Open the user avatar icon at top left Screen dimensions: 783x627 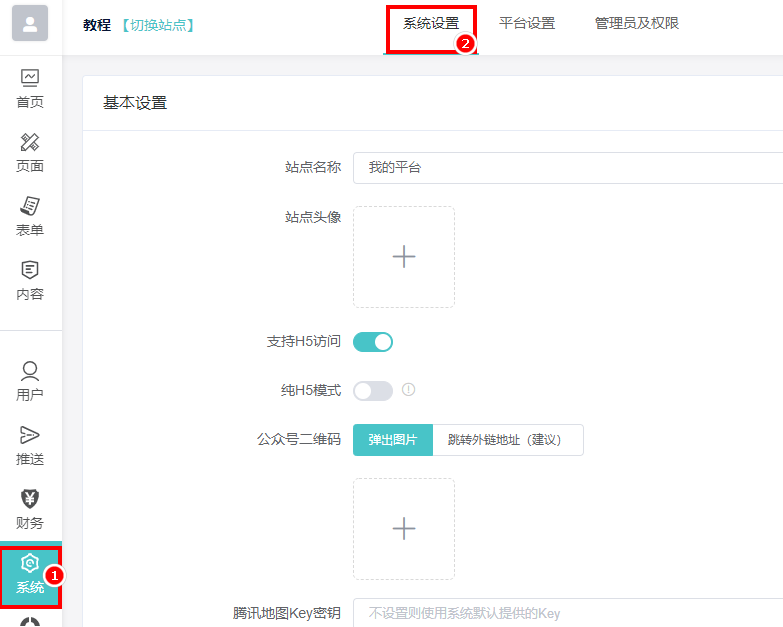coord(30,23)
